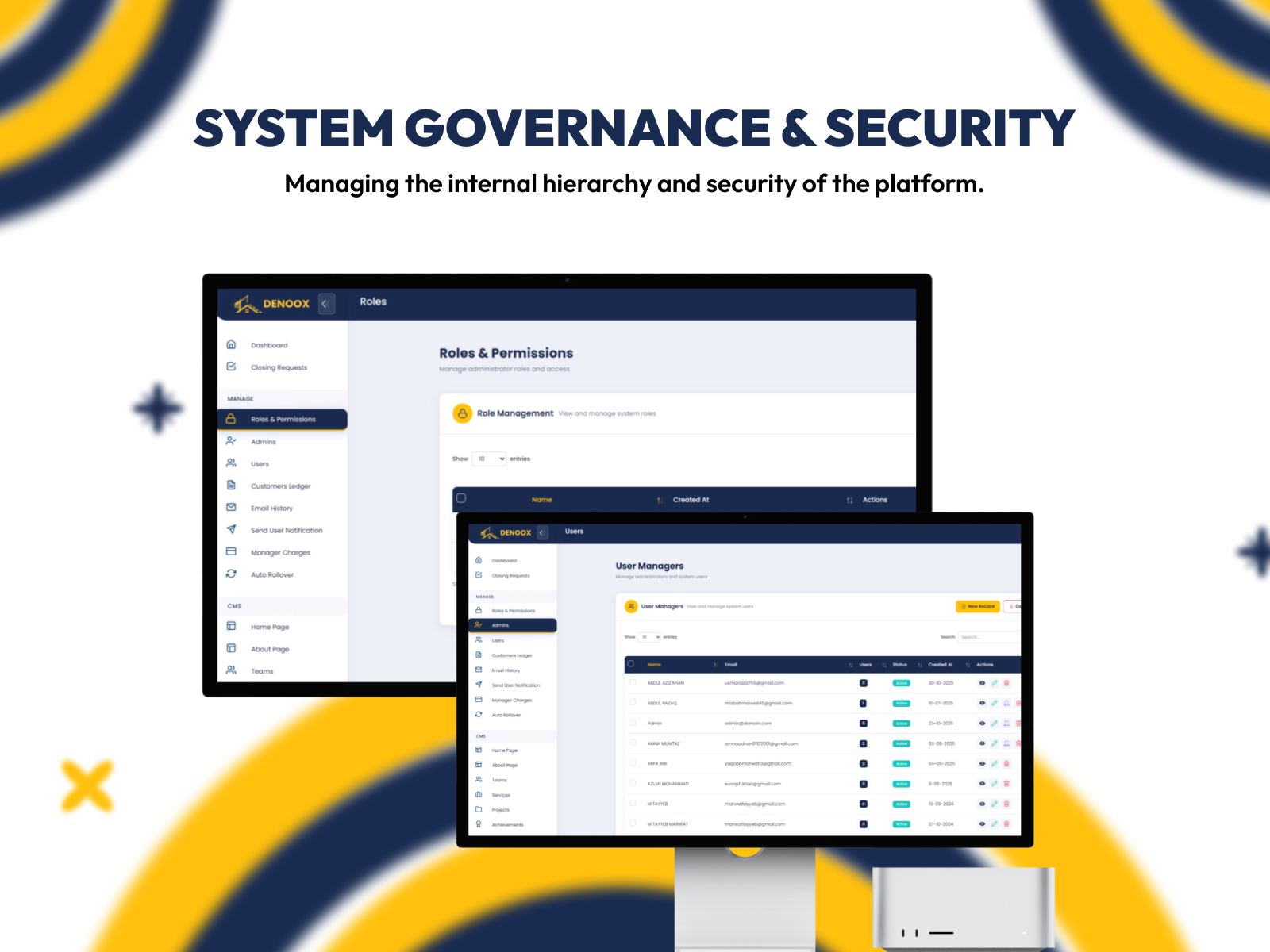Viewport: 1270px width, 952px height.
Task: Click Send User Notification icon in Users window
Action: 479,685
